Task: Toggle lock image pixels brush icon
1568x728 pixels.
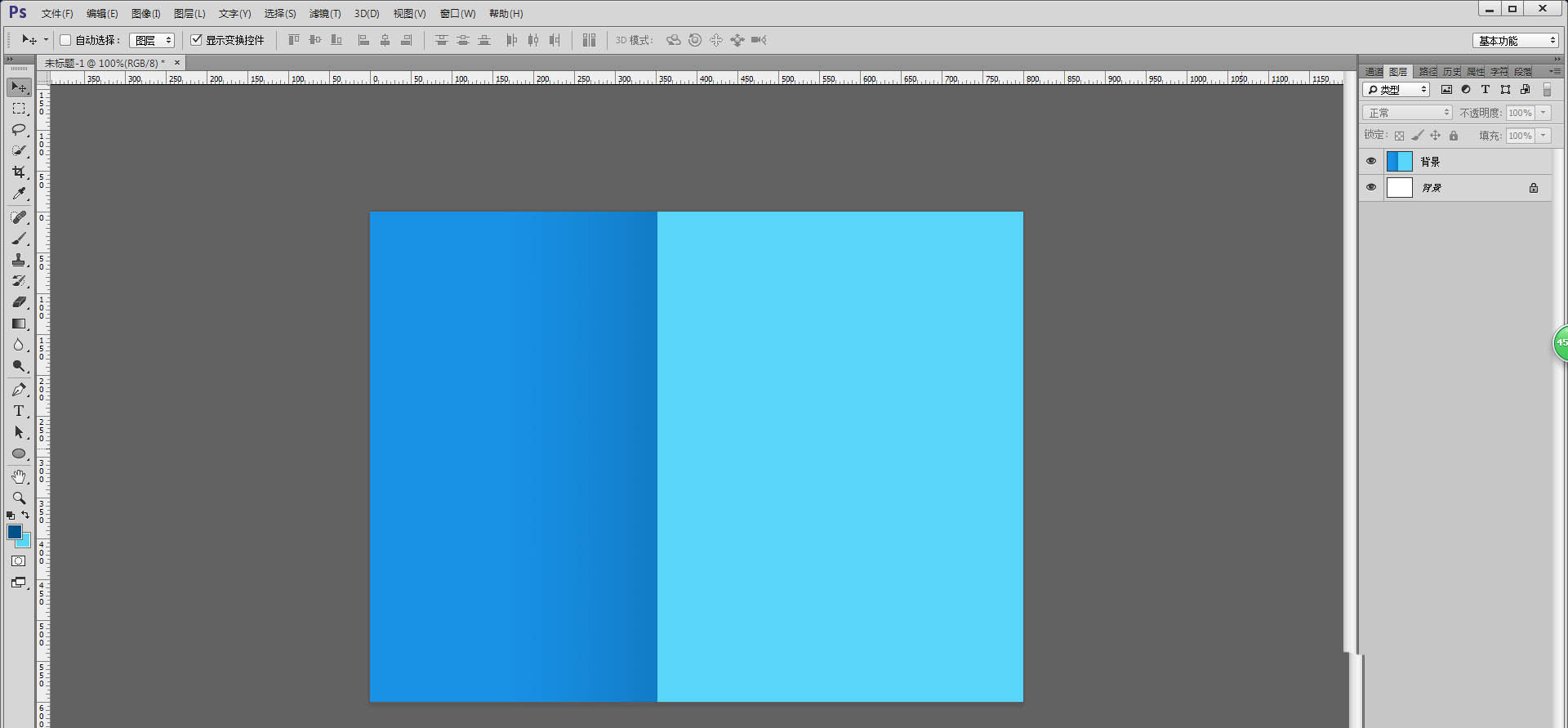Action: (1417, 136)
